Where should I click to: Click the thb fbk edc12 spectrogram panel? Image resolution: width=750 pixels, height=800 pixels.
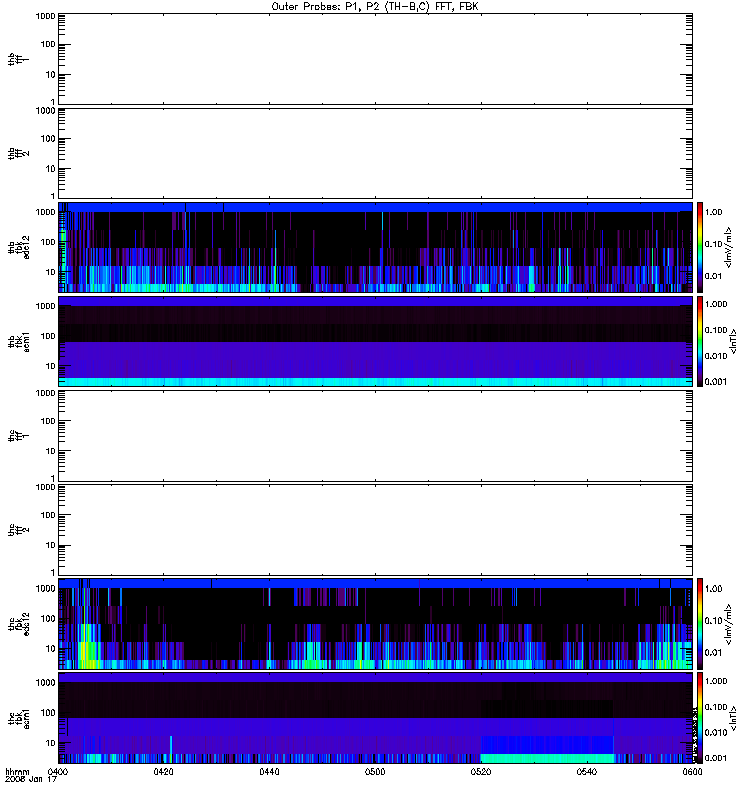(375, 247)
